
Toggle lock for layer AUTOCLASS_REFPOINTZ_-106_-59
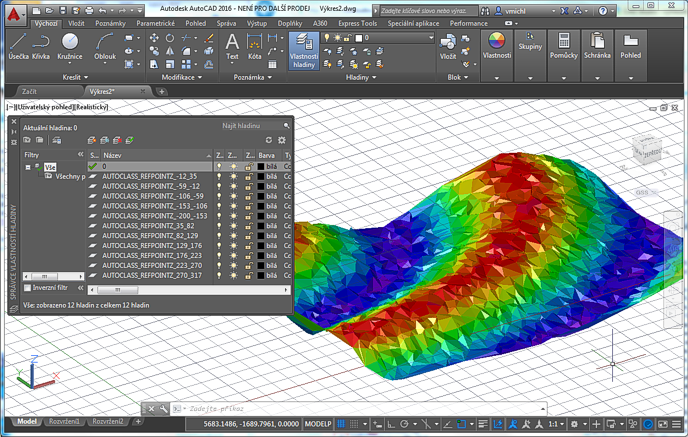click(x=249, y=196)
